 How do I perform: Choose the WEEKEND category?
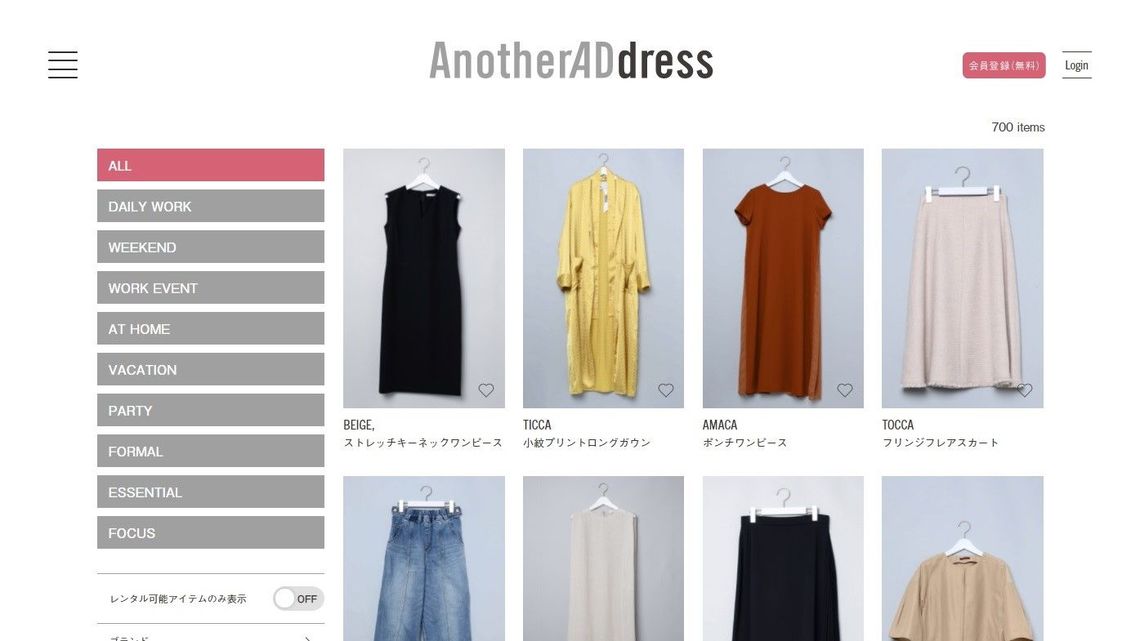coord(211,246)
